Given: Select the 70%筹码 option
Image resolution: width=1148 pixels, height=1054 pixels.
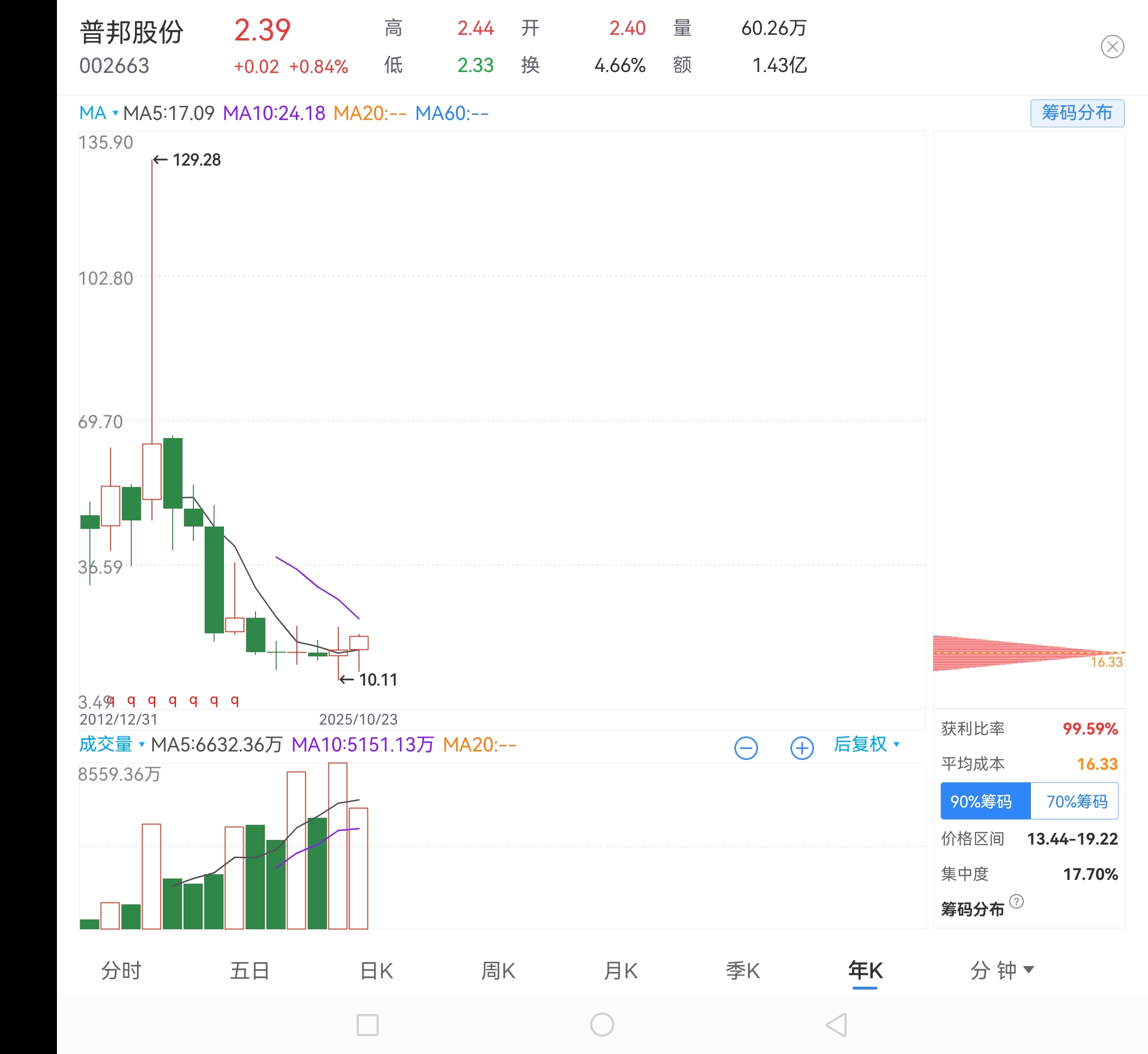Looking at the screenshot, I should [x=1075, y=801].
